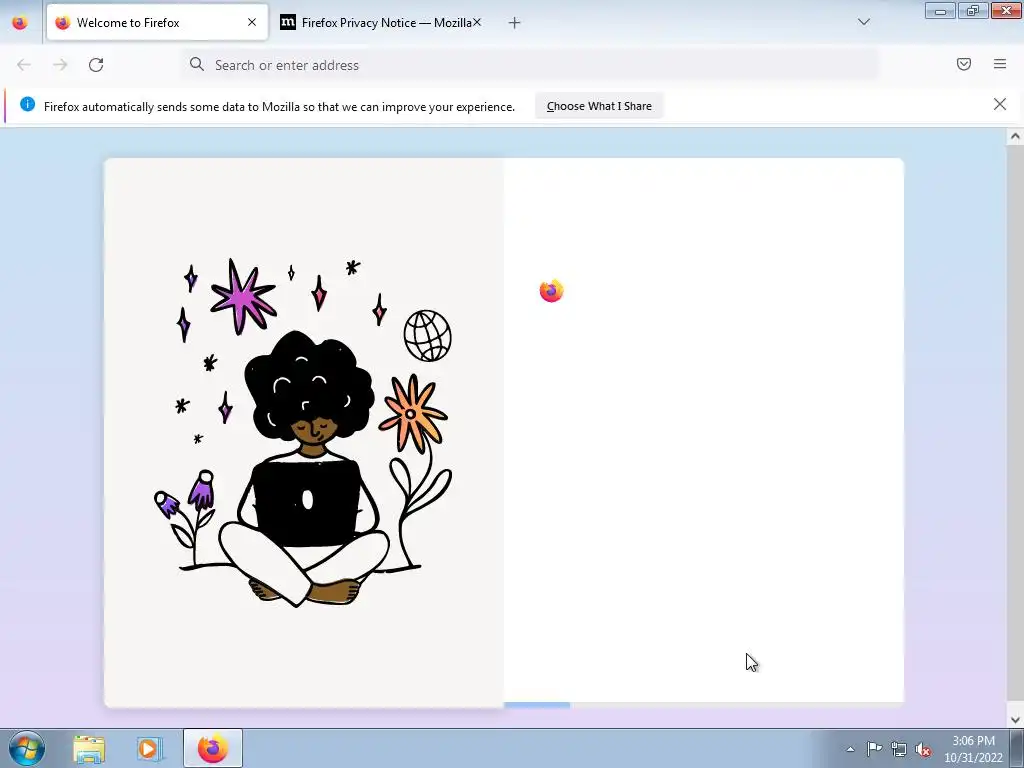The image size is (1024, 768).
Task: Launch Windows Media Player from taskbar
Action: [149, 748]
